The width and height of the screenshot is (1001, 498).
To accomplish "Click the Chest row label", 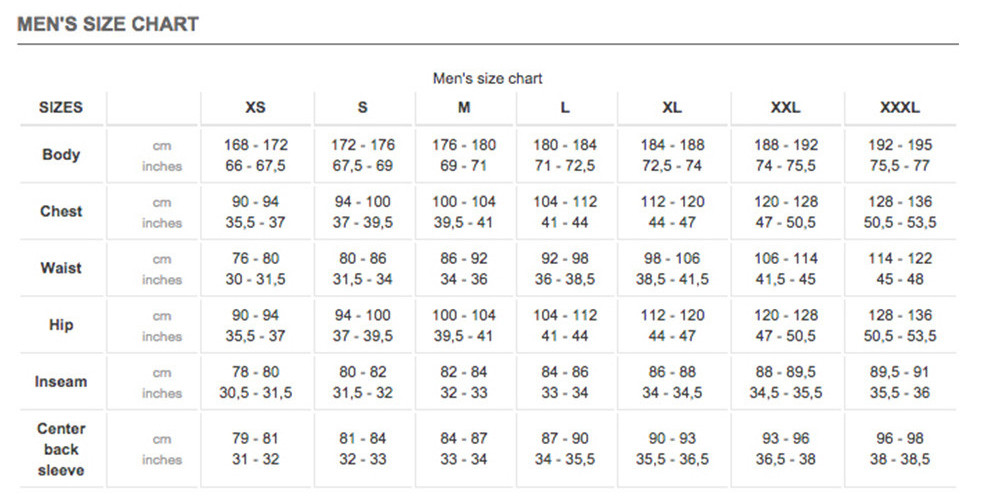I will (x=61, y=211).
